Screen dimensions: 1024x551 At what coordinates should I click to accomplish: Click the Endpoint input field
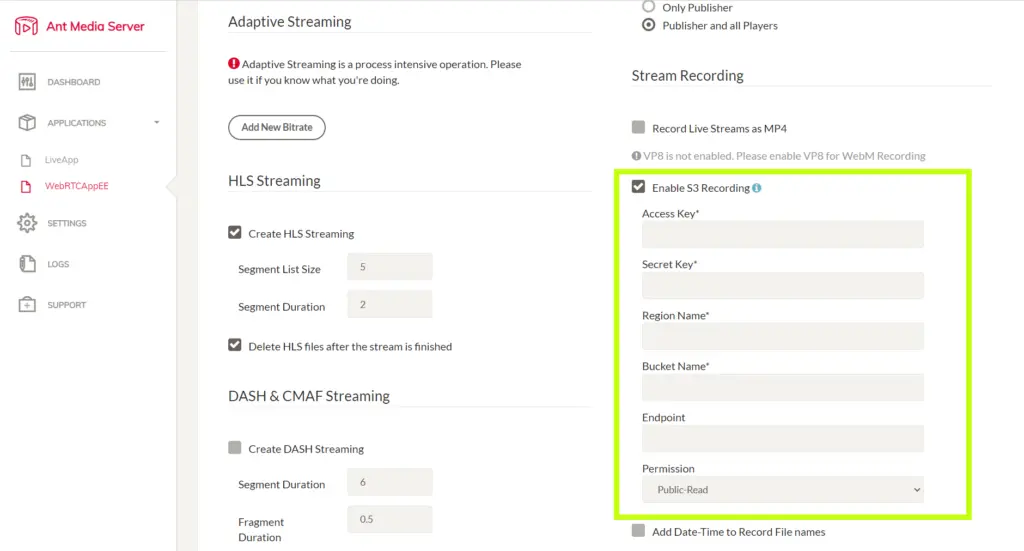pyautogui.click(x=782, y=438)
